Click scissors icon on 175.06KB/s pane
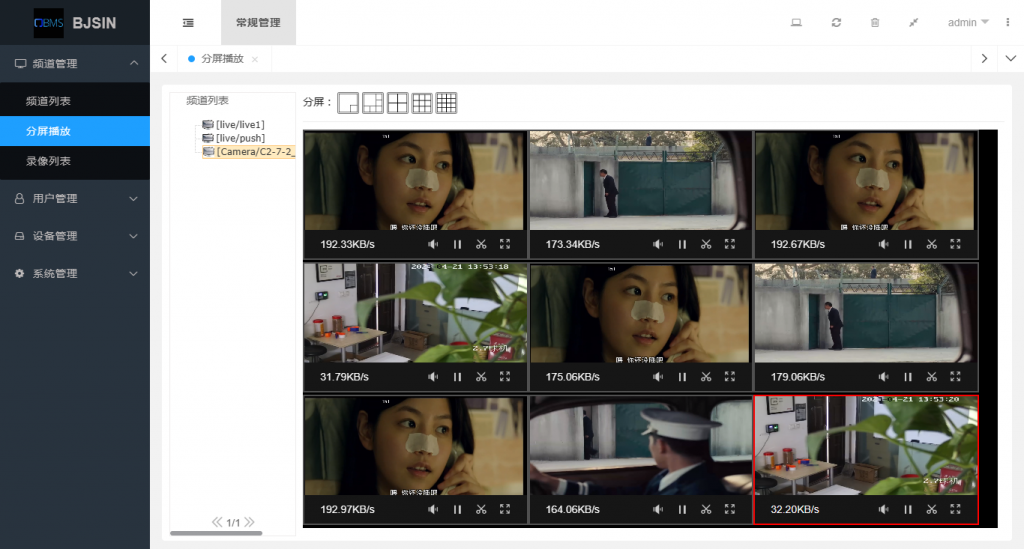The image size is (1024, 549). pos(706,377)
